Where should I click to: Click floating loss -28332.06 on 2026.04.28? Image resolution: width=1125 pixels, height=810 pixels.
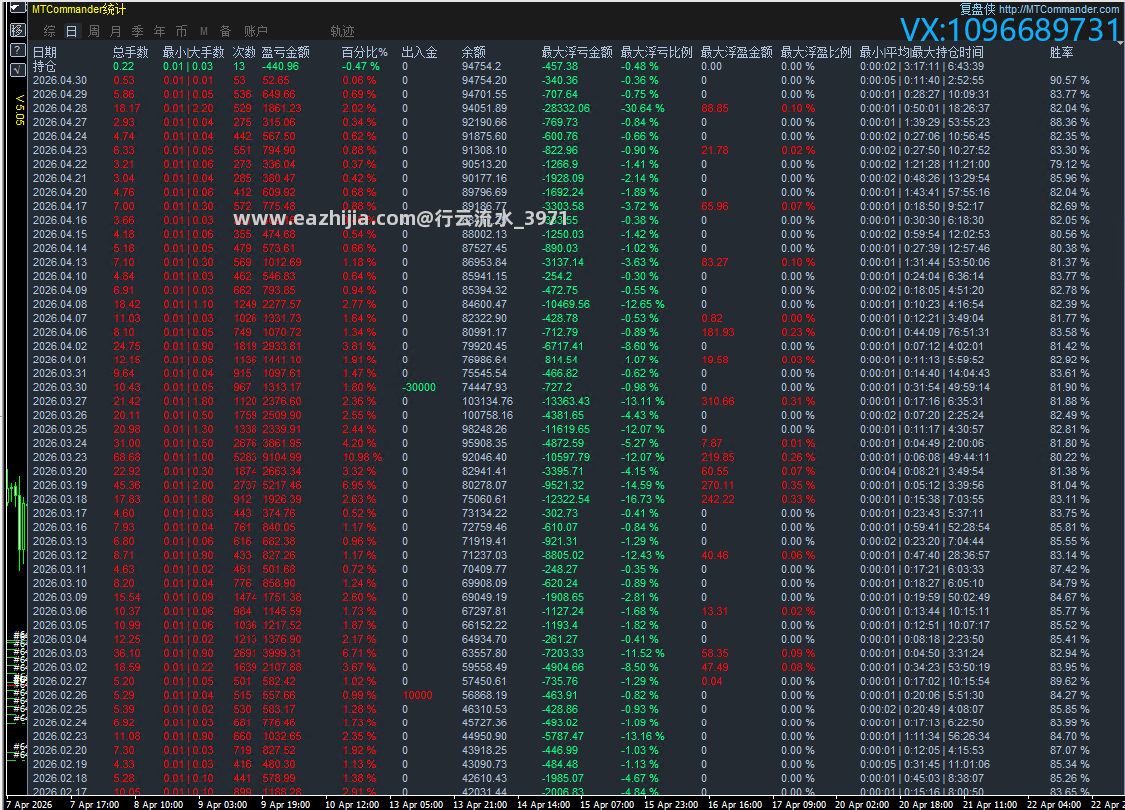tap(566, 108)
